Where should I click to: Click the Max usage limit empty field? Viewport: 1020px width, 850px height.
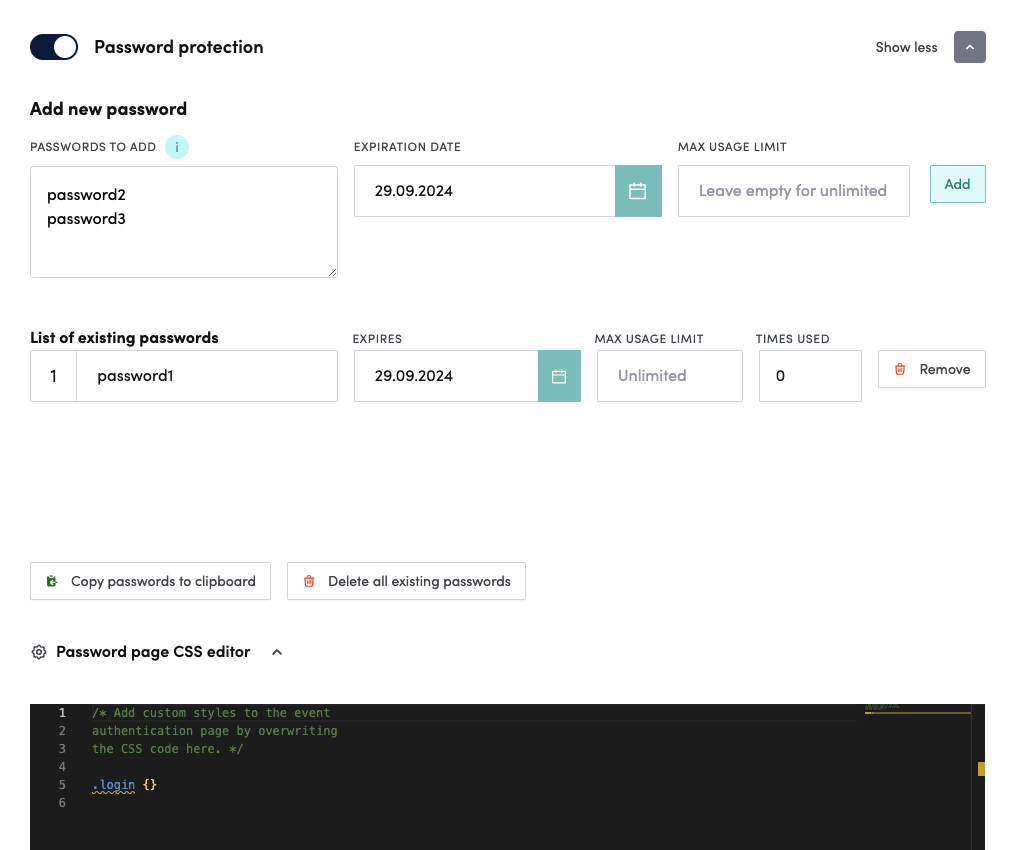coord(793,190)
